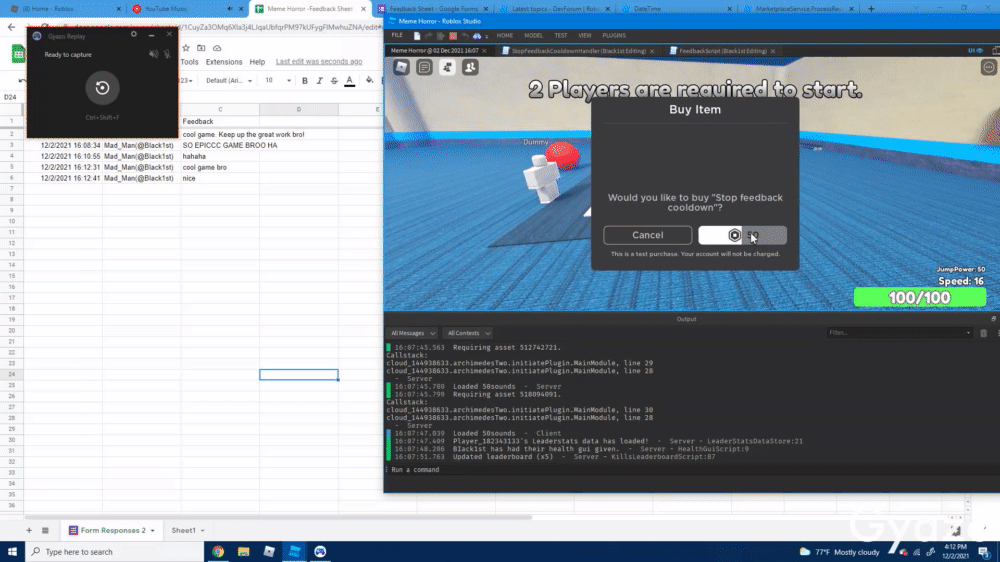This screenshot has height=562, width=1000.
Task: Switch to PLUGINS ribbon tab in Studio
Action: [x=614, y=36]
